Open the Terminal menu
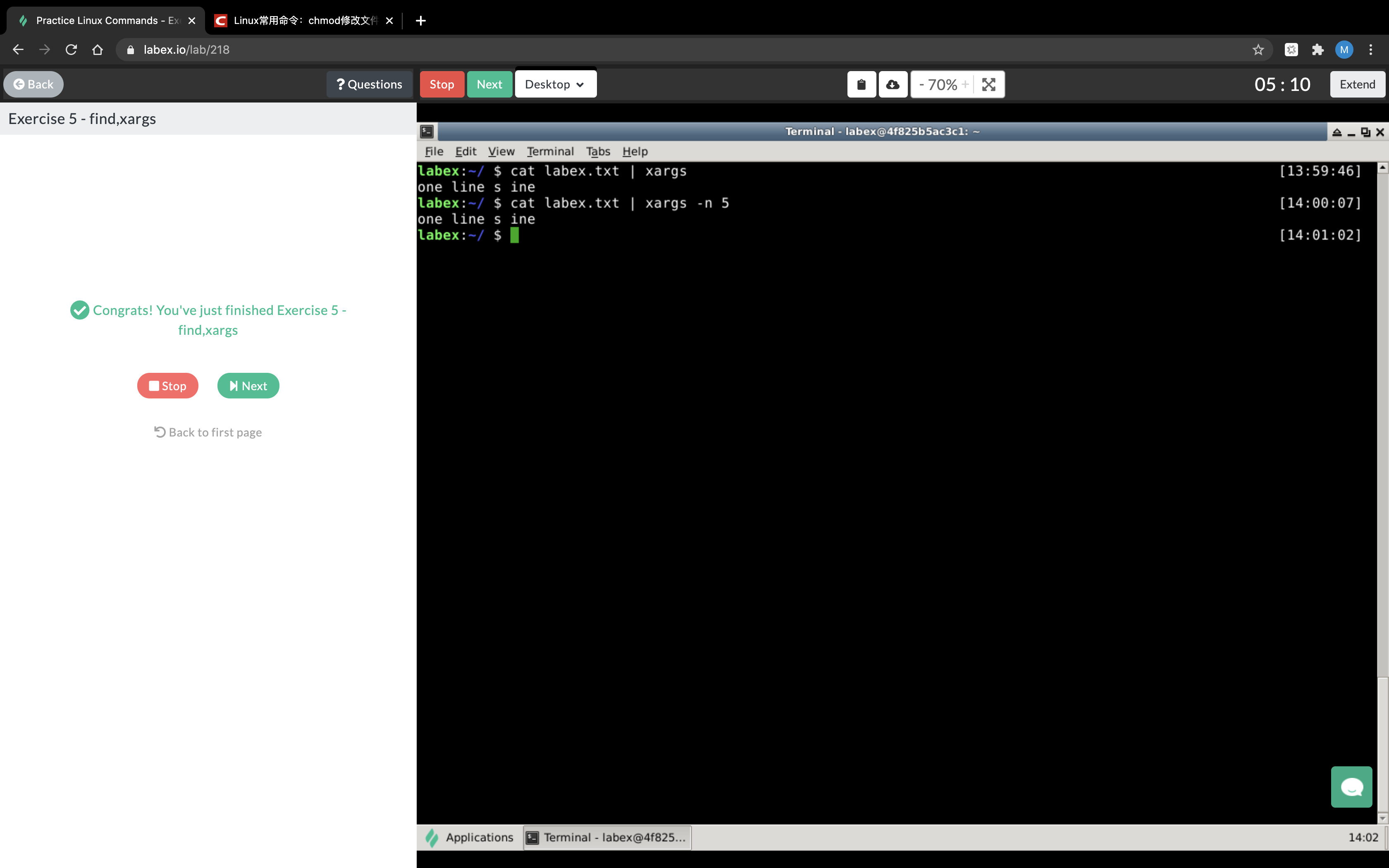The image size is (1389, 868). (x=550, y=152)
